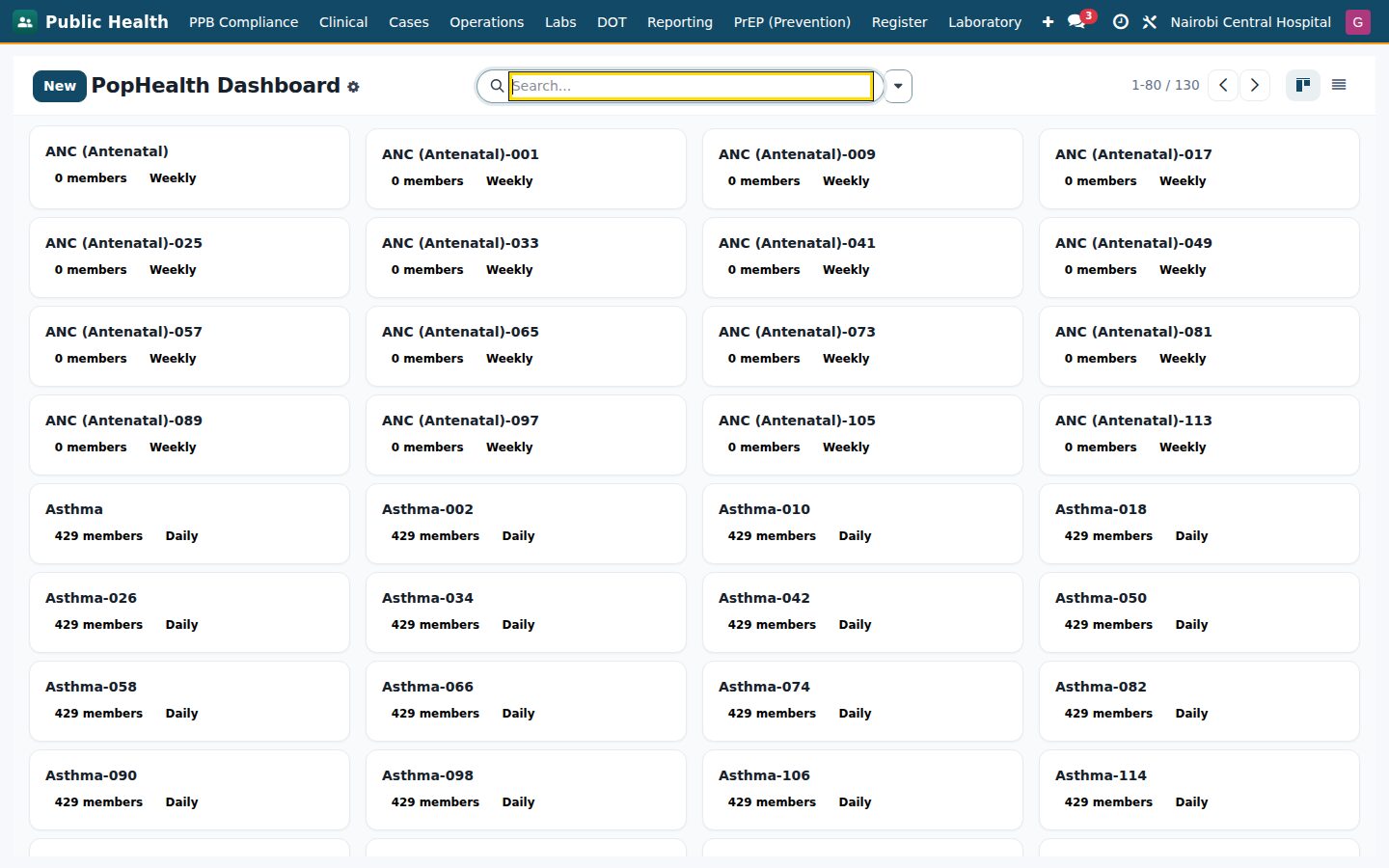This screenshot has width=1389, height=868.
Task: Open the Cases menu
Action: pyautogui.click(x=409, y=21)
